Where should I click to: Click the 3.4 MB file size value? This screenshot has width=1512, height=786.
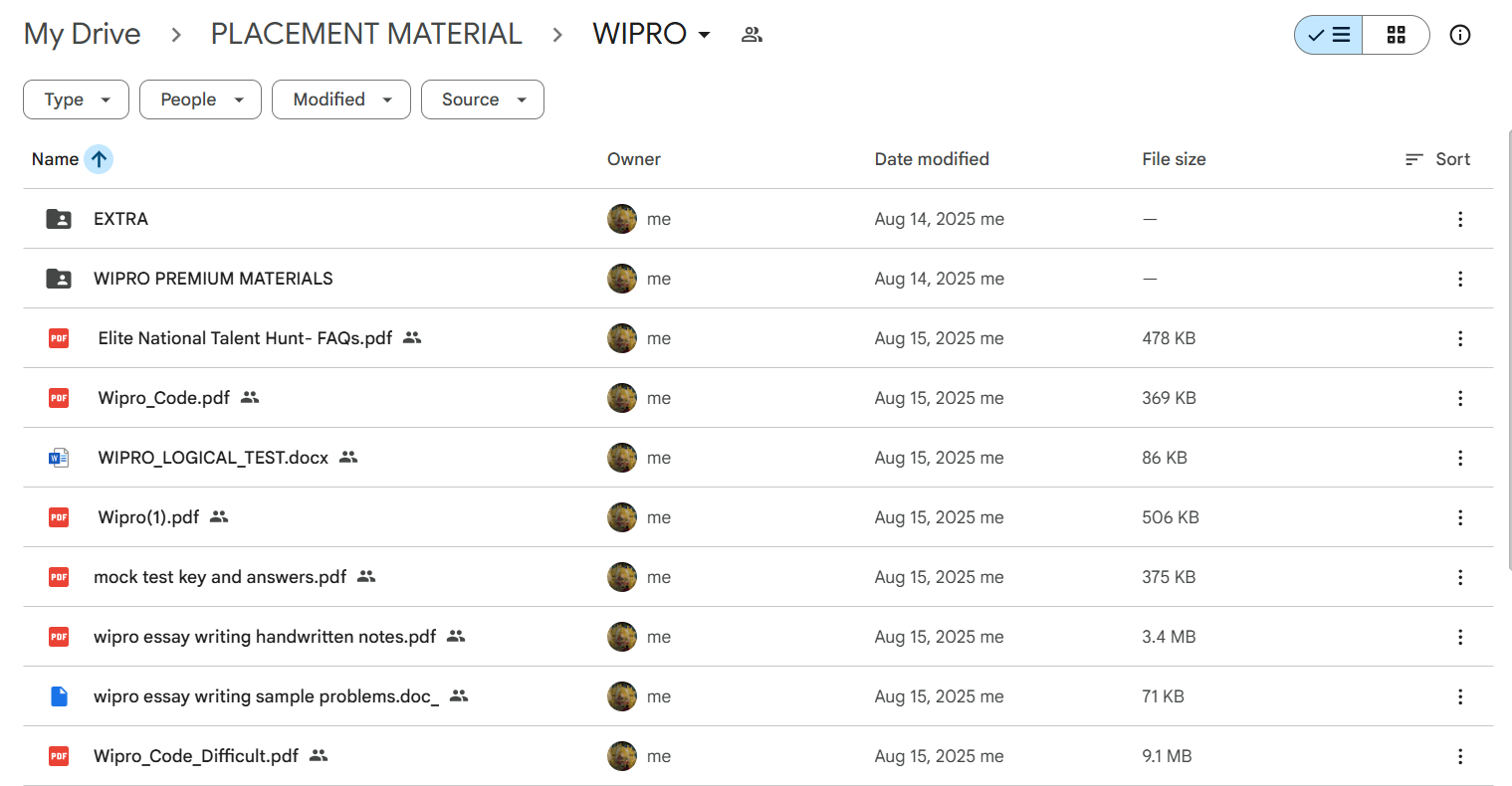click(1169, 637)
